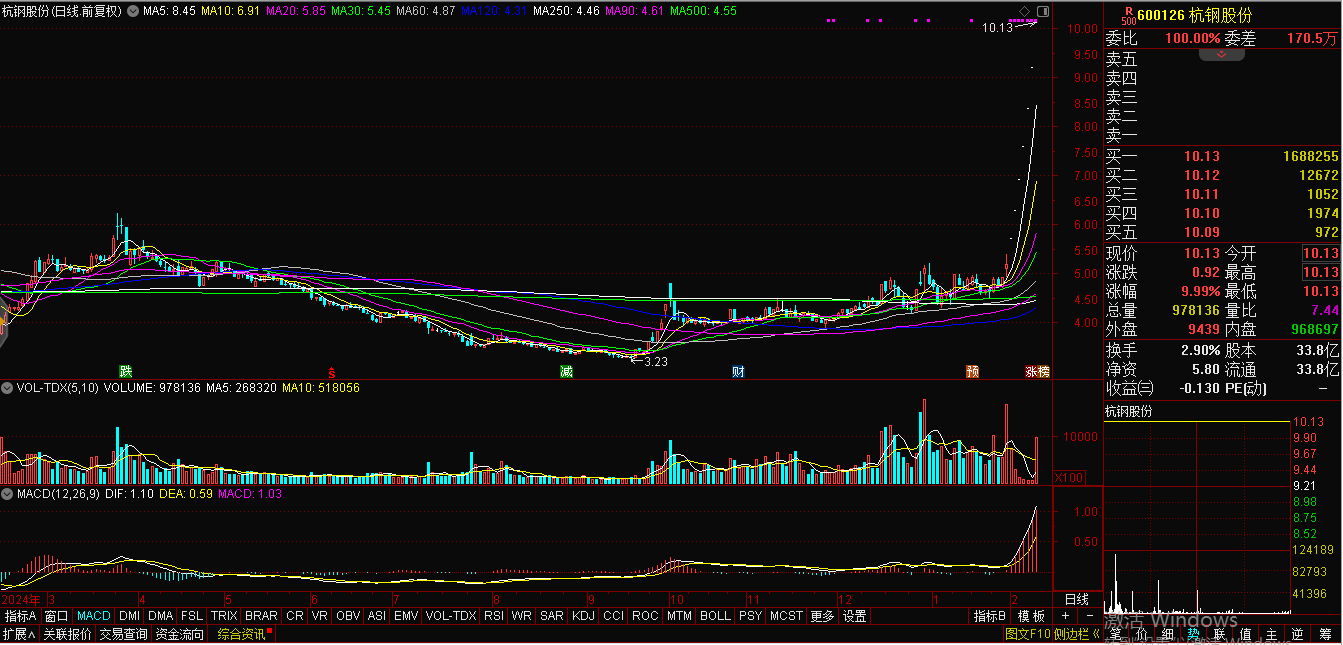Open the 综合资讯 news tab
Screen dimensions: 1343x645
click(243, 634)
